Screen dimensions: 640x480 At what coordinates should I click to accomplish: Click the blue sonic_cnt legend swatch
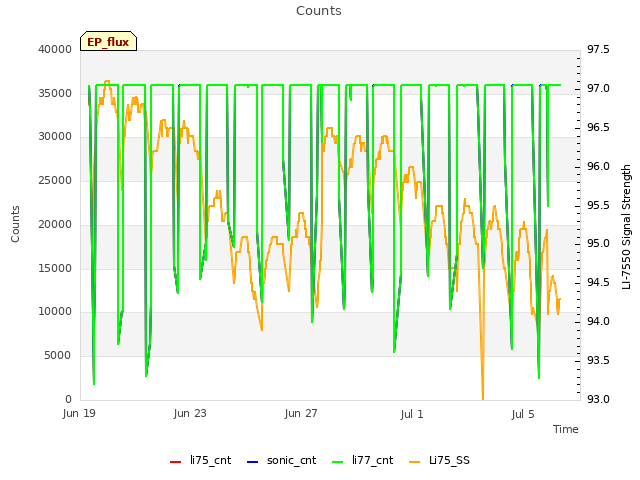point(253,462)
